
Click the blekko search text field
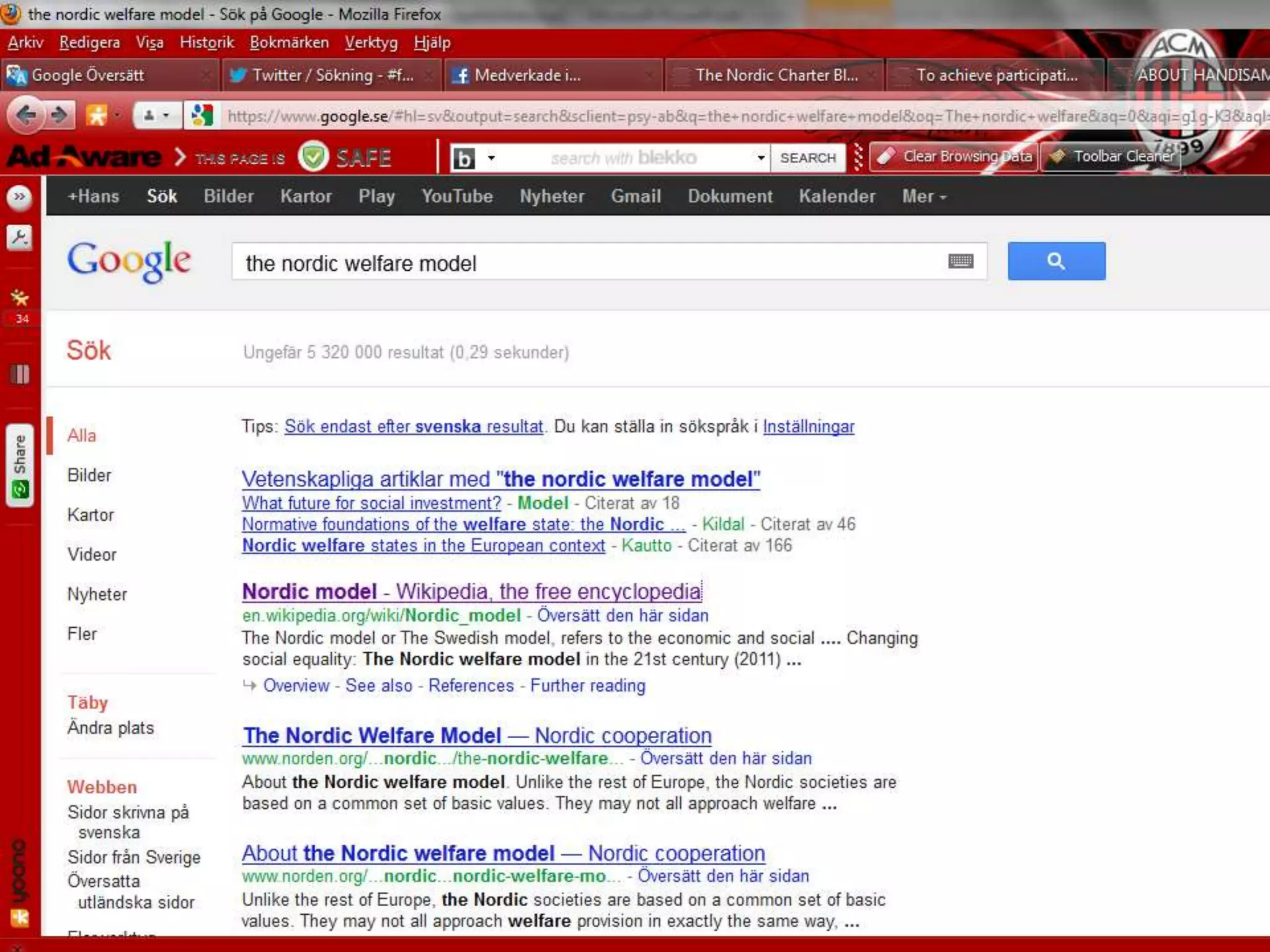(x=623, y=158)
